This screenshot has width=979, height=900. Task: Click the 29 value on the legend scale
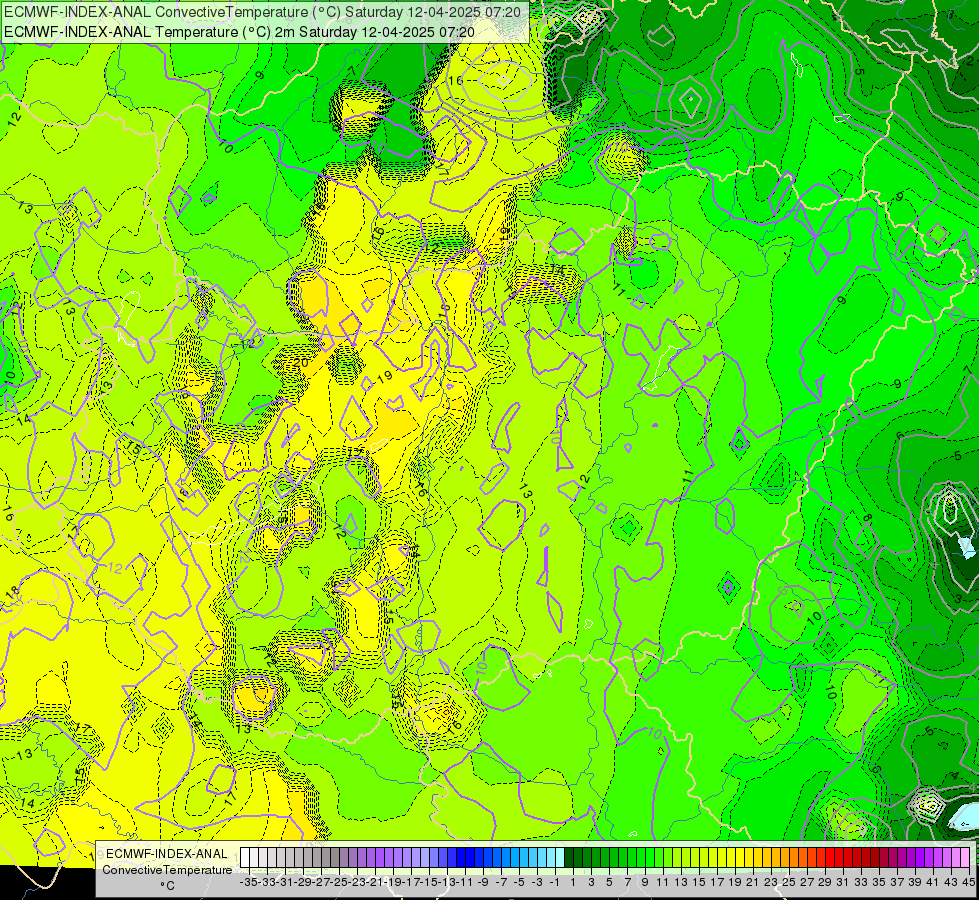click(x=825, y=882)
